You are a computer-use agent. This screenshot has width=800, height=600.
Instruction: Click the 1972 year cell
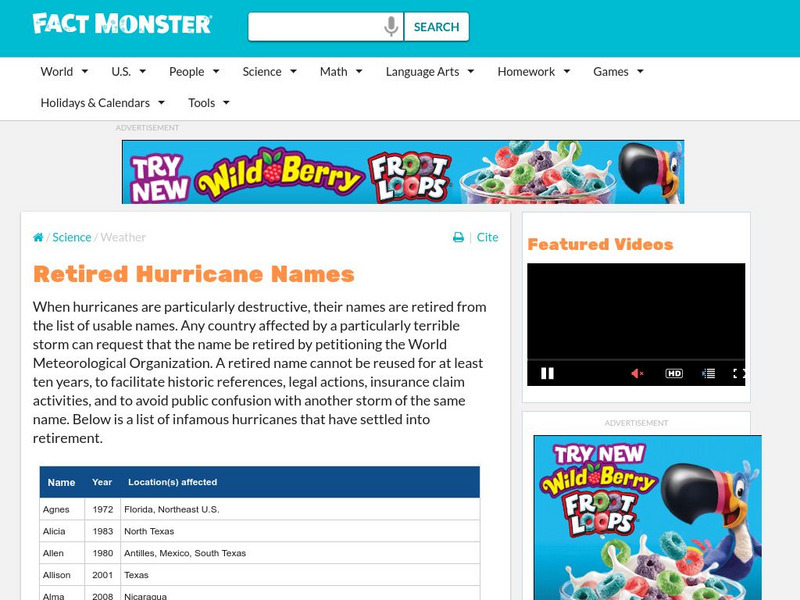click(x=103, y=509)
